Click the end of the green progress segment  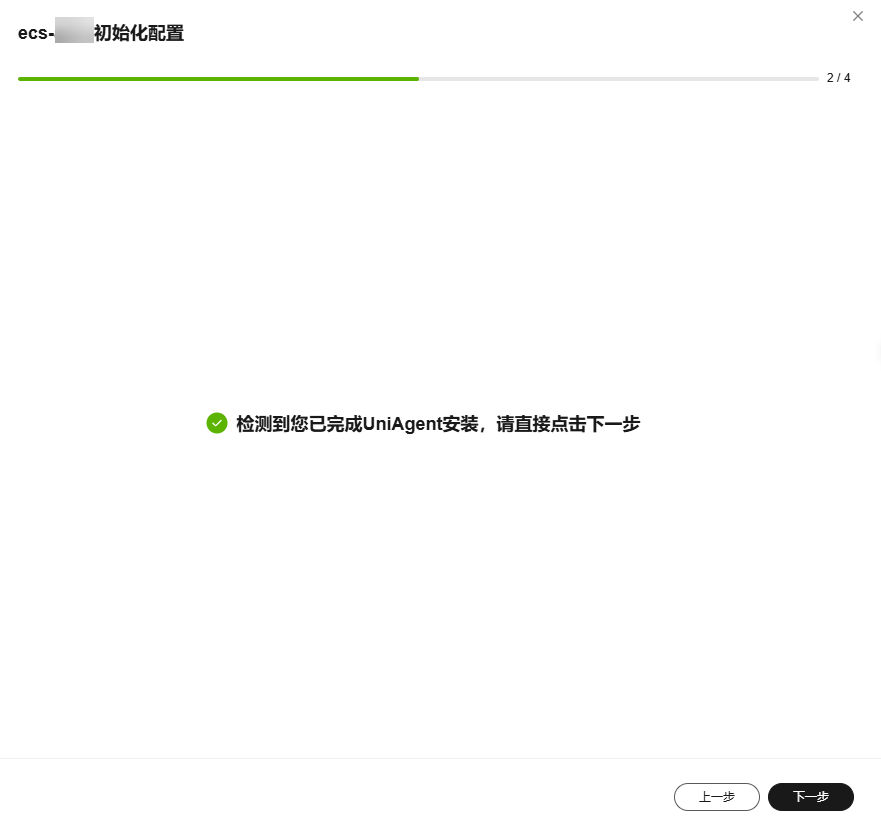point(418,78)
